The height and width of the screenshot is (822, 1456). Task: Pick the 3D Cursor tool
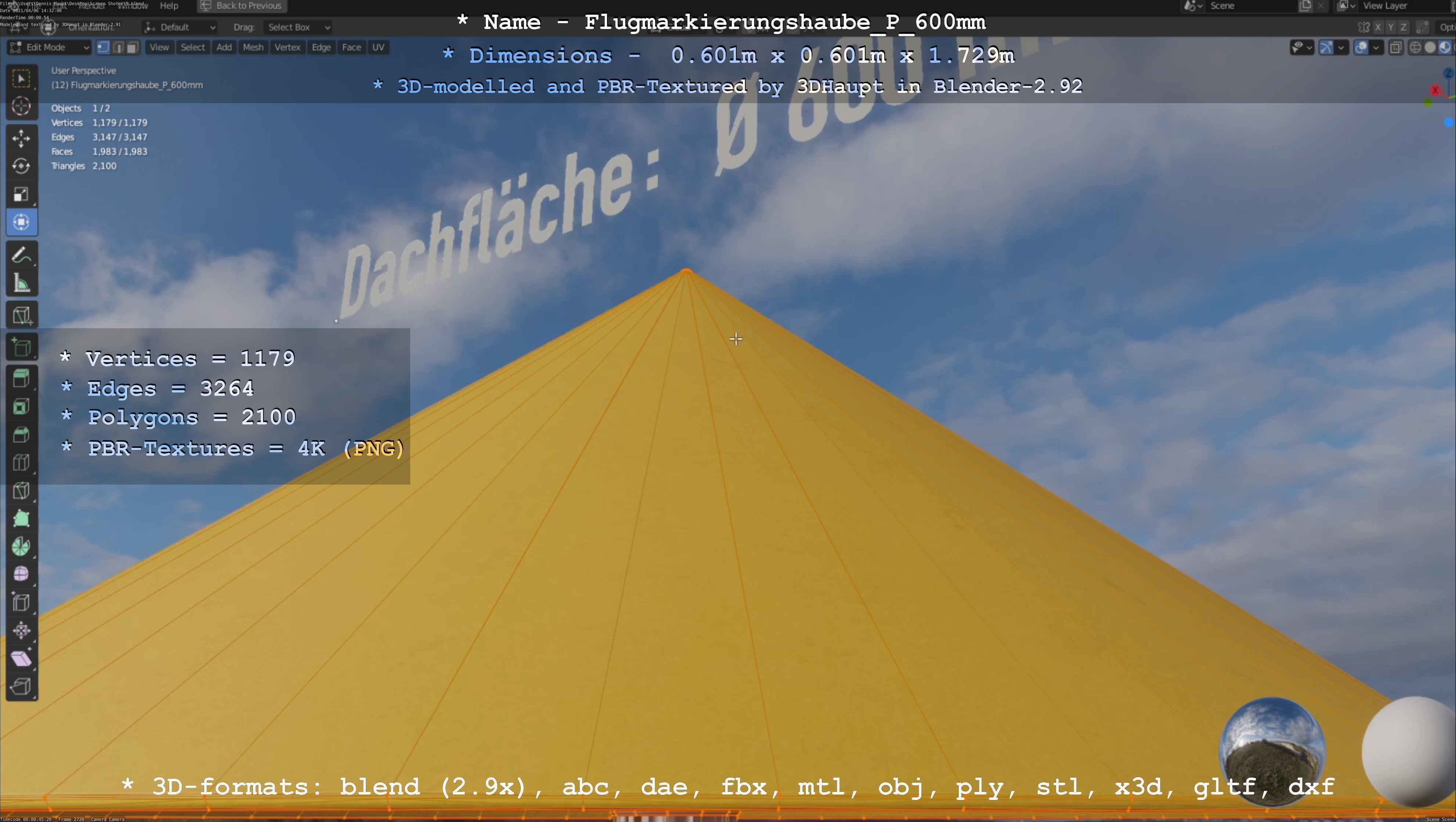[21, 106]
